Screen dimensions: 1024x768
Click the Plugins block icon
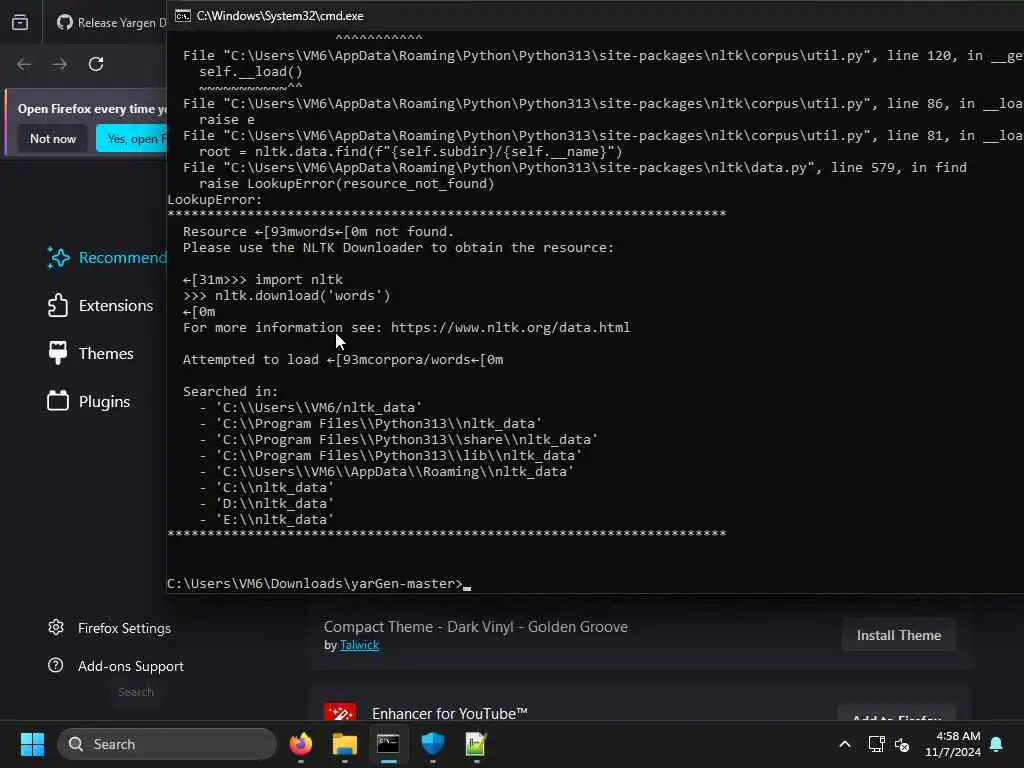point(58,401)
